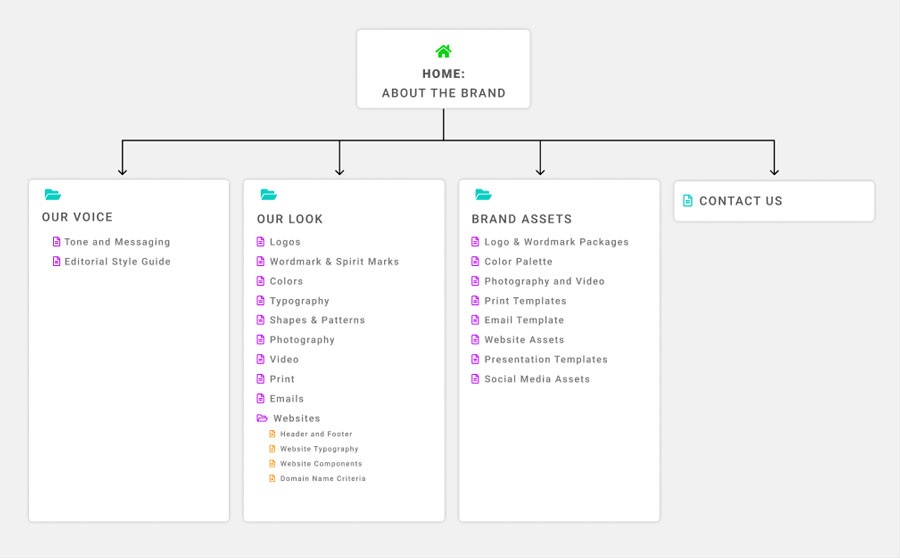Click the Brand Assets folder icon
Screen dimensions: 900x558
[483, 195]
